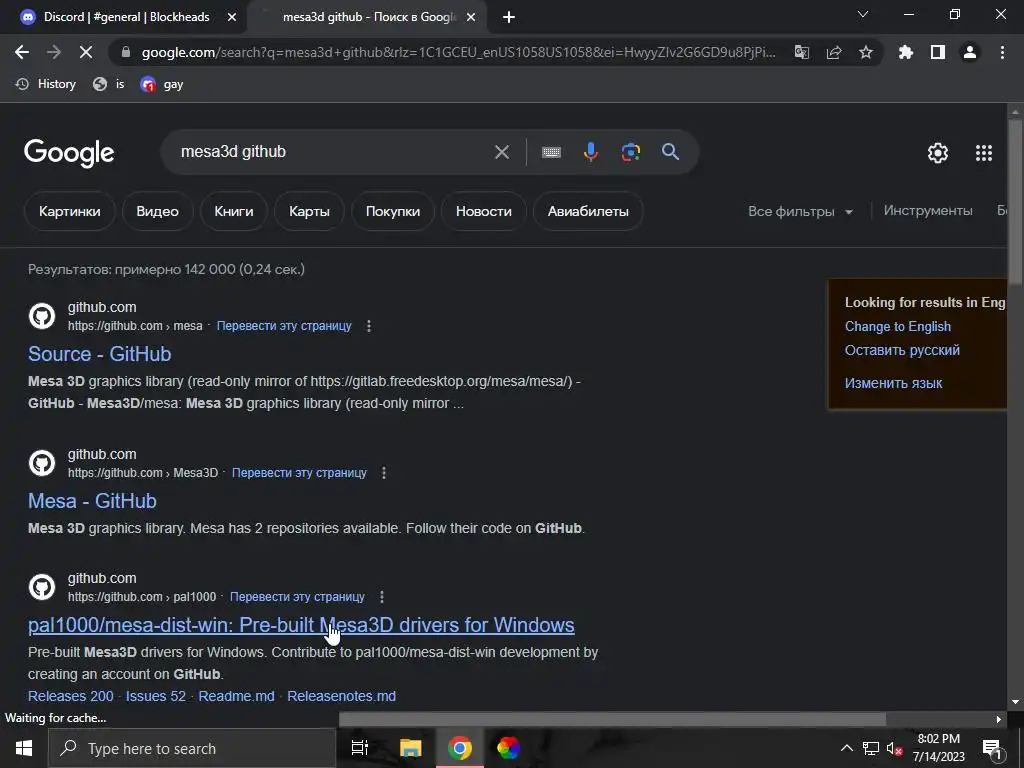Filter results by Авиабилеты
1024x768 pixels.
pyautogui.click(x=588, y=212)
